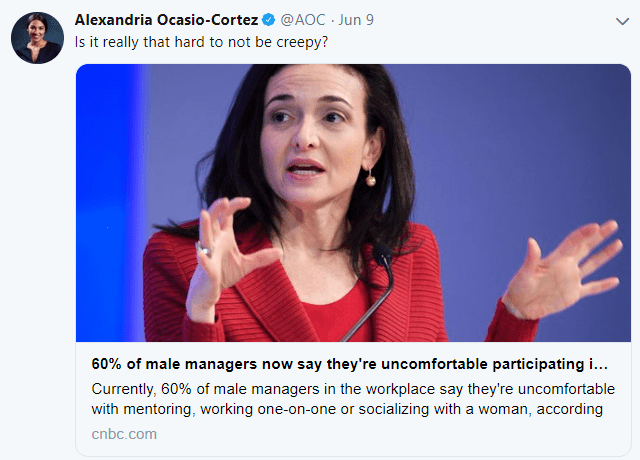Open the tweet options chevron menu
The image size is (640, 460).
click(622, 21)
